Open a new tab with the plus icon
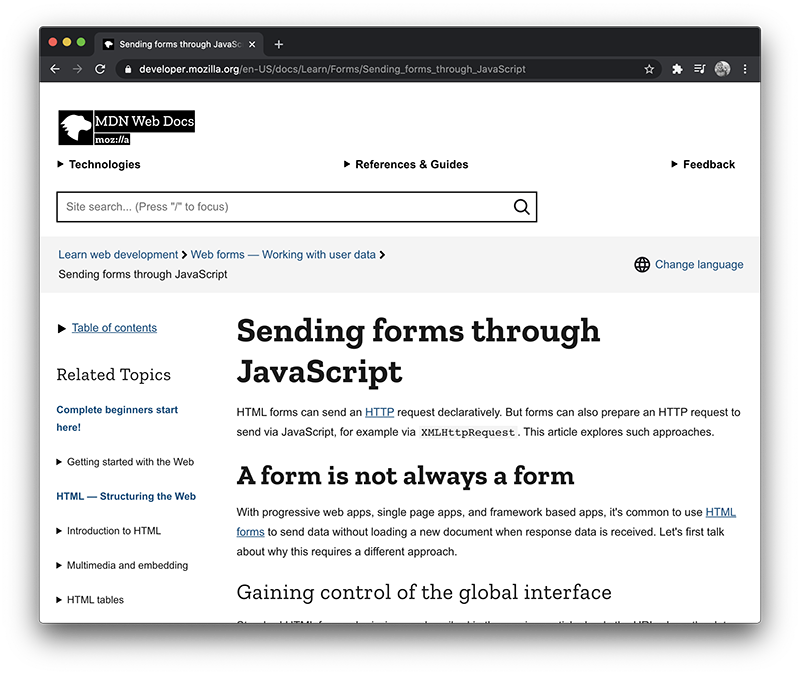This screenshot has height=675, width=800. (x=279, y=43)
